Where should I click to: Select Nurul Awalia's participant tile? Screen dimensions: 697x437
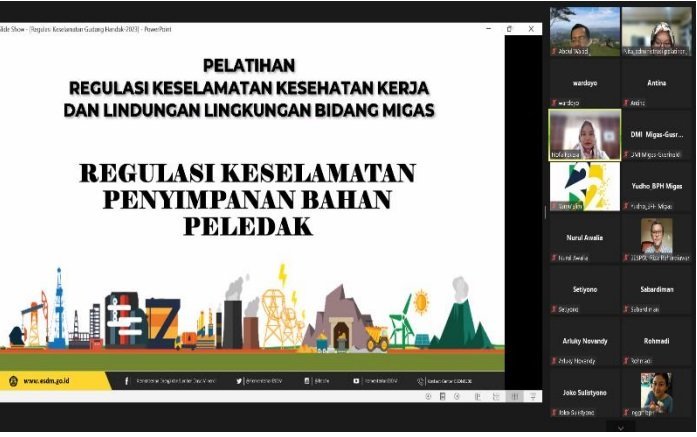584,238
